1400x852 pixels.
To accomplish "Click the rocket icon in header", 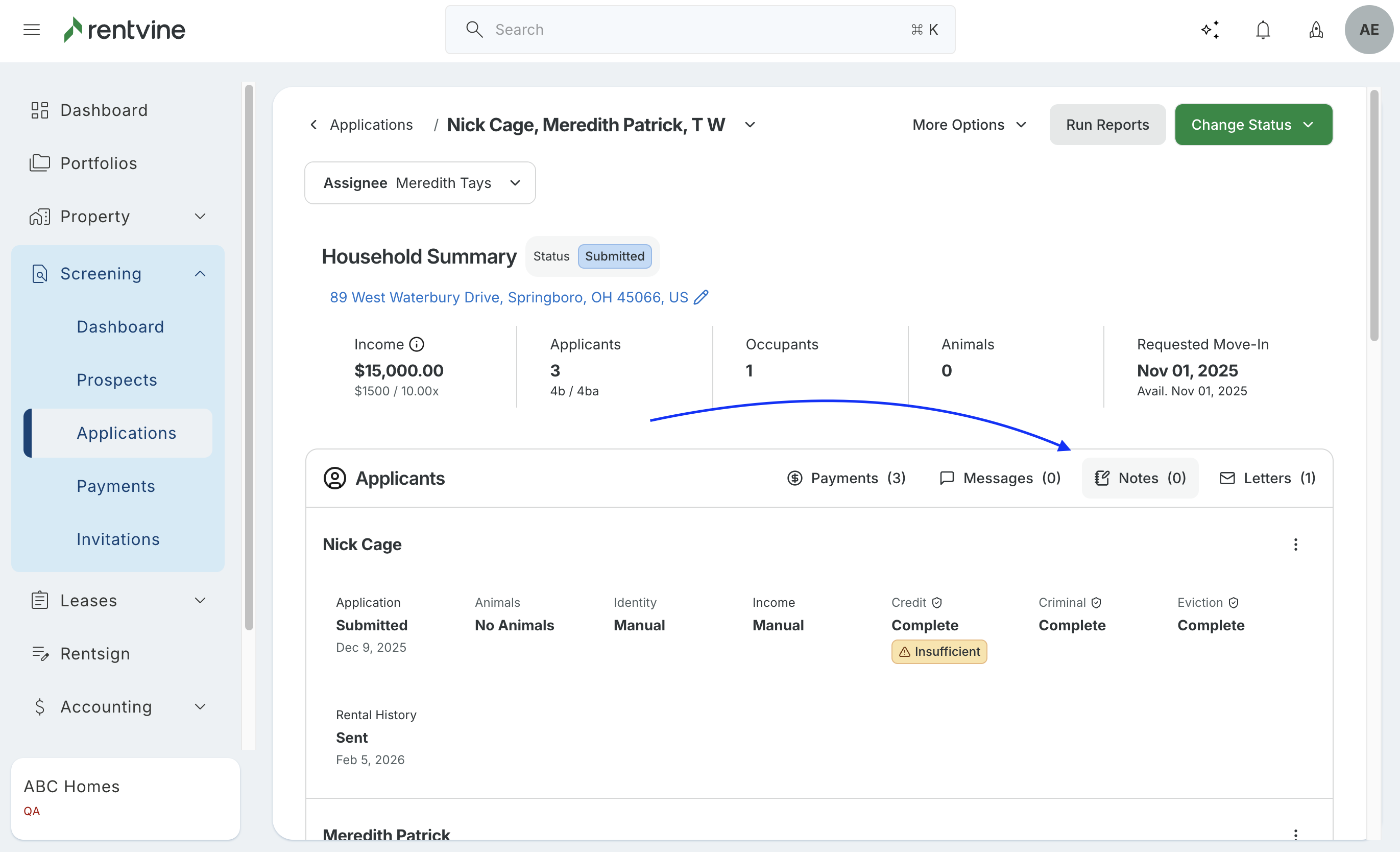I will click(x=1315, y=30).
